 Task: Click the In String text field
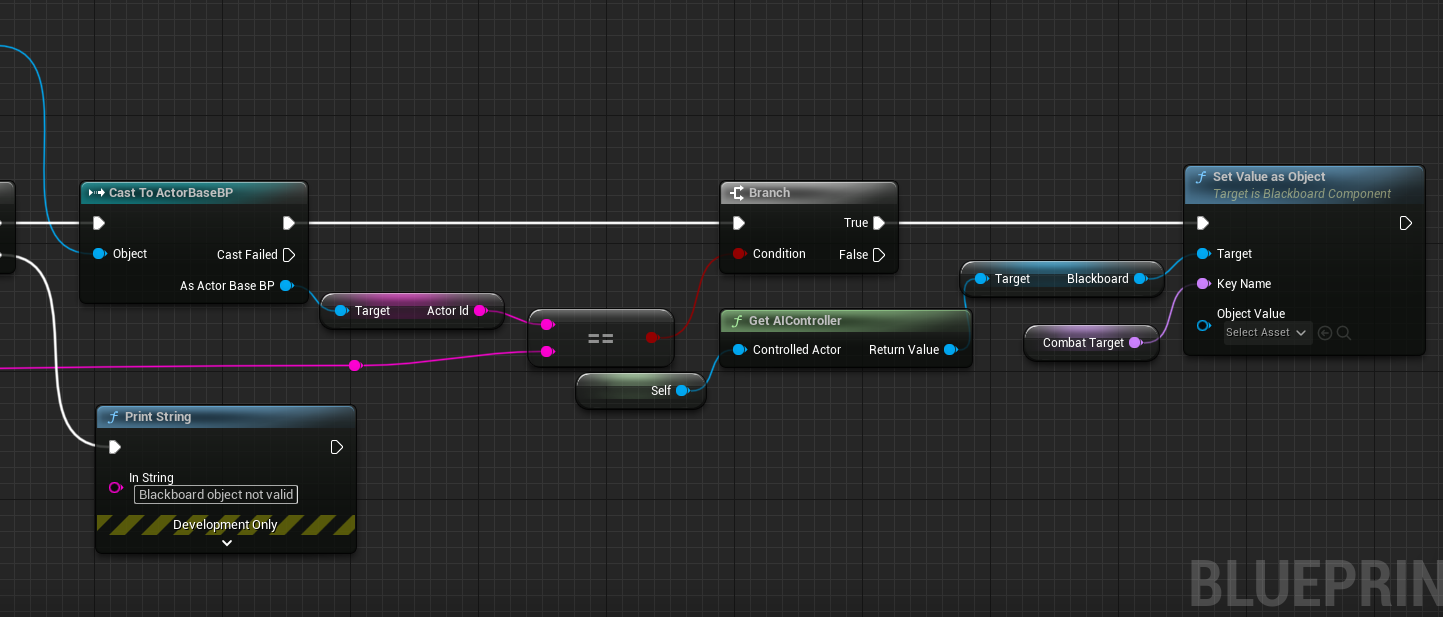216,494
